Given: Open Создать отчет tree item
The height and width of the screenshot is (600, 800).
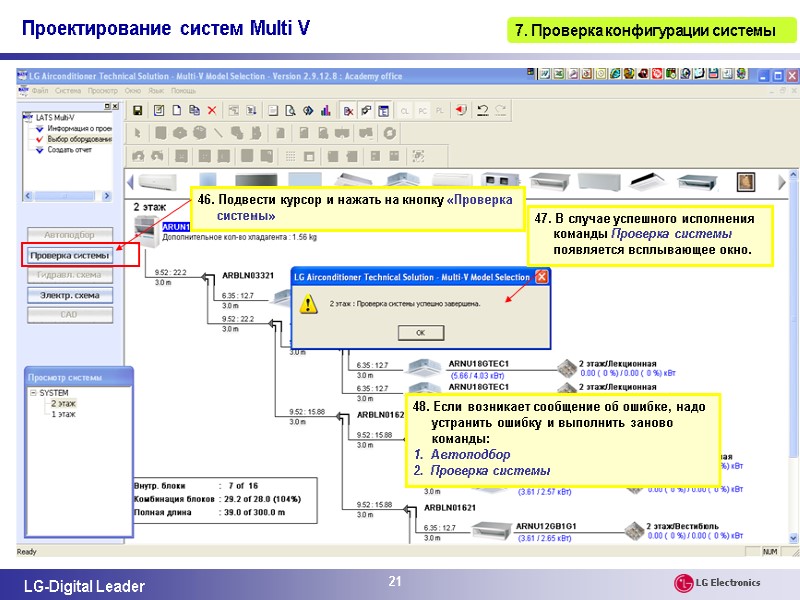Looking at the screenshot, I should tap(69, 150).
